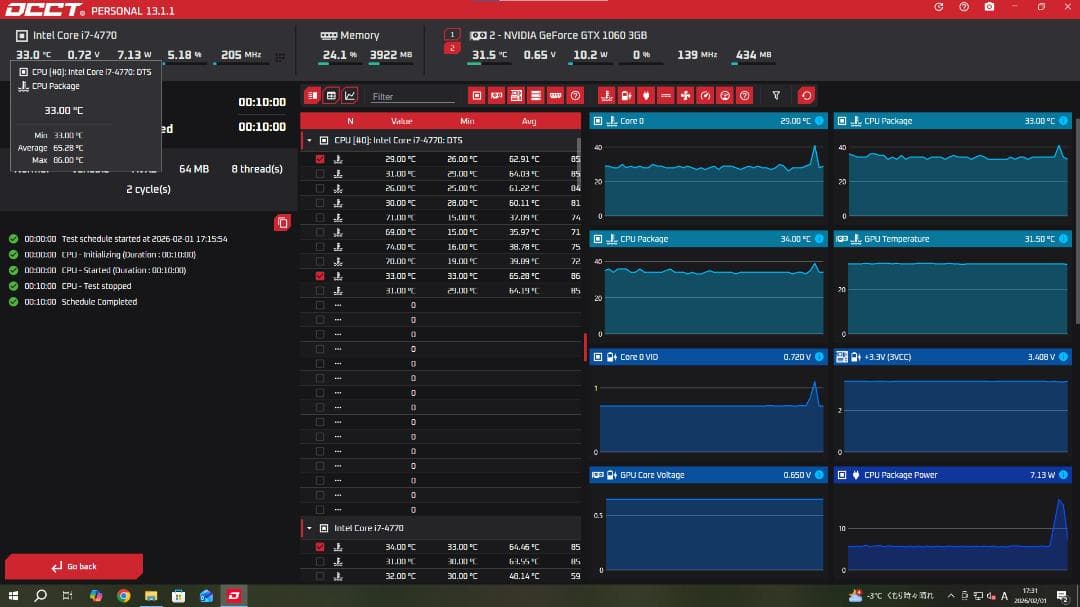1080x607 pixels.
Task: Uncheck the first 29.00 °C sensor row checkbox
Action: click(320, 159)
